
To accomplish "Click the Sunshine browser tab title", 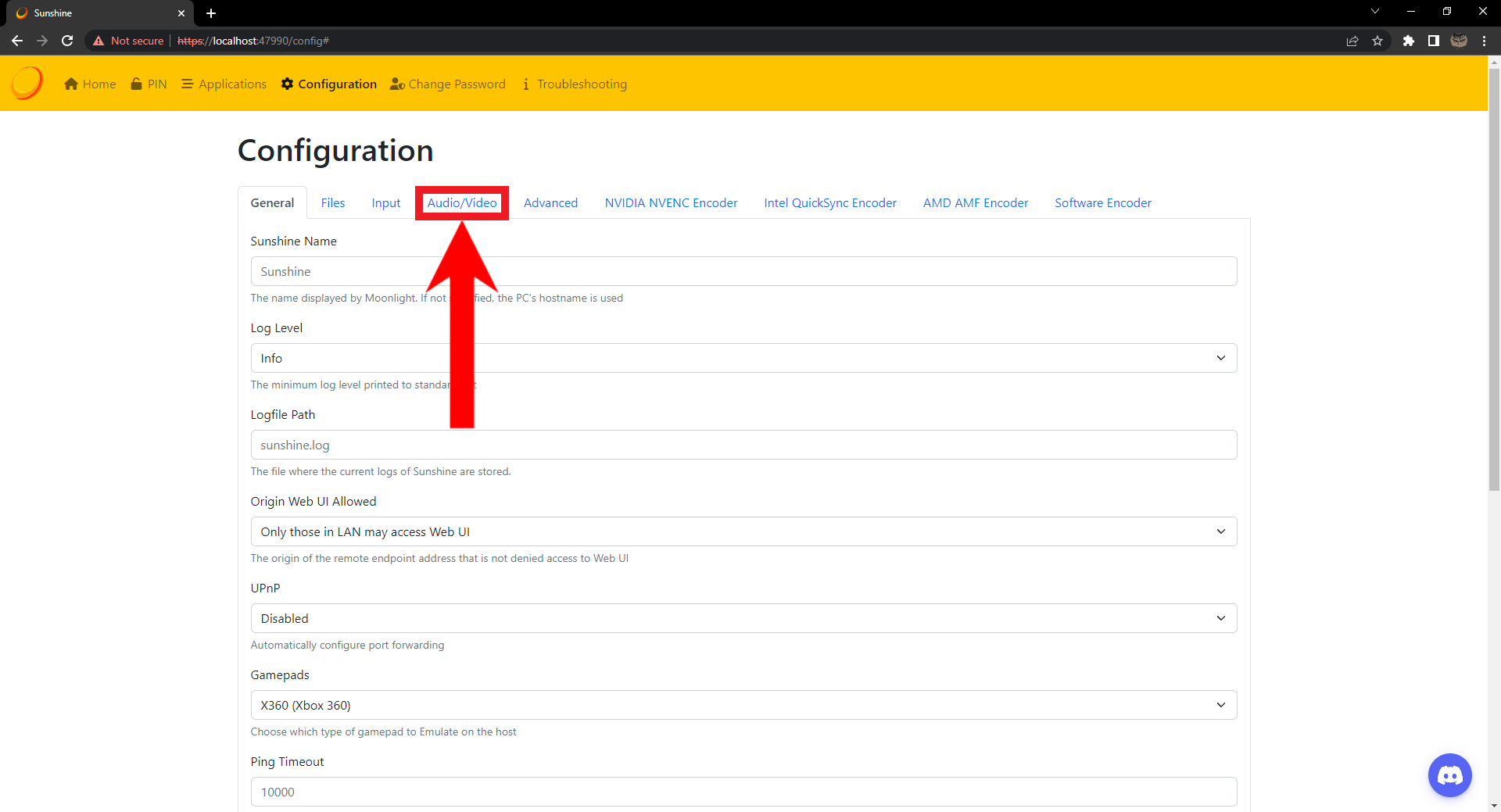I will pos(53,13).
